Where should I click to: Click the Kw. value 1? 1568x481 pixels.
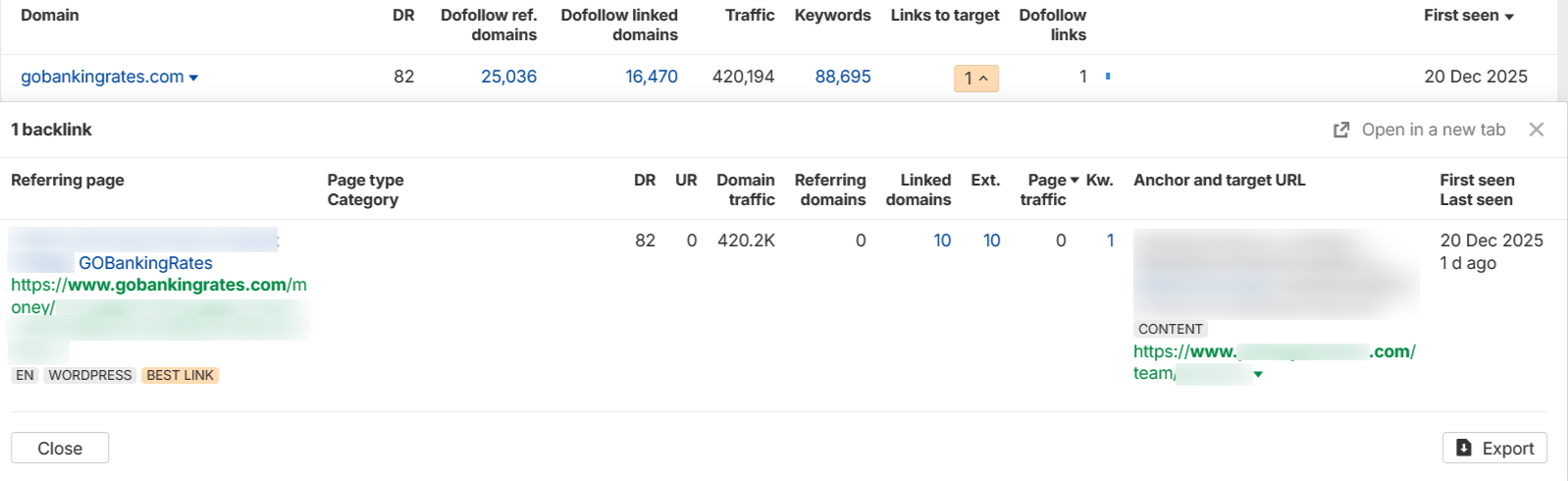(x=1110, y=240)
